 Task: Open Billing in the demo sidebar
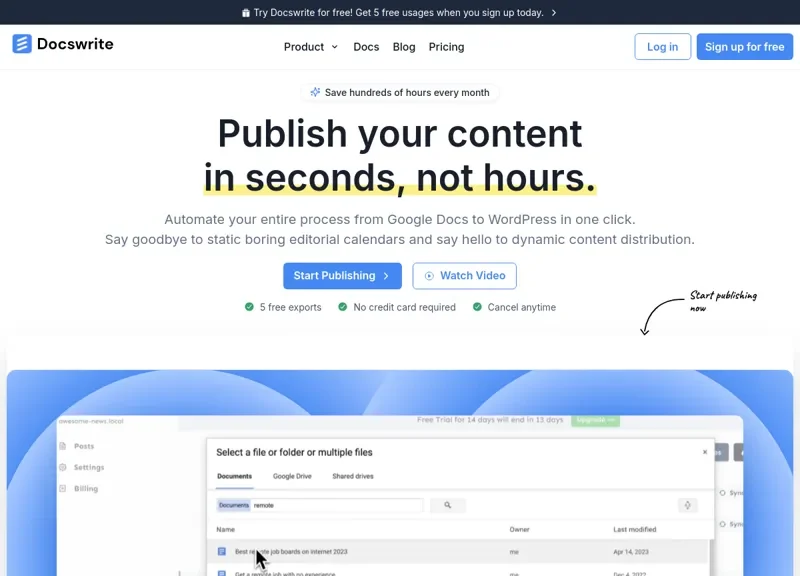pos(86,488)
